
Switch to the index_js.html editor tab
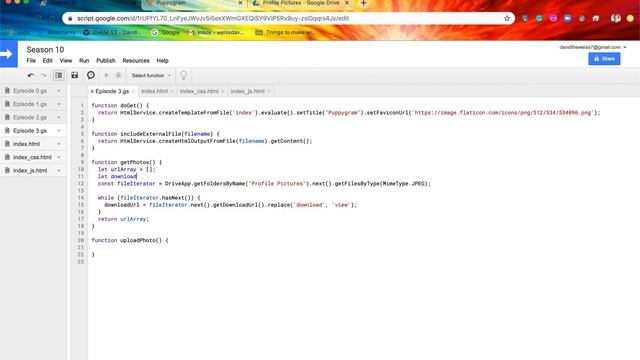point(248,91)
